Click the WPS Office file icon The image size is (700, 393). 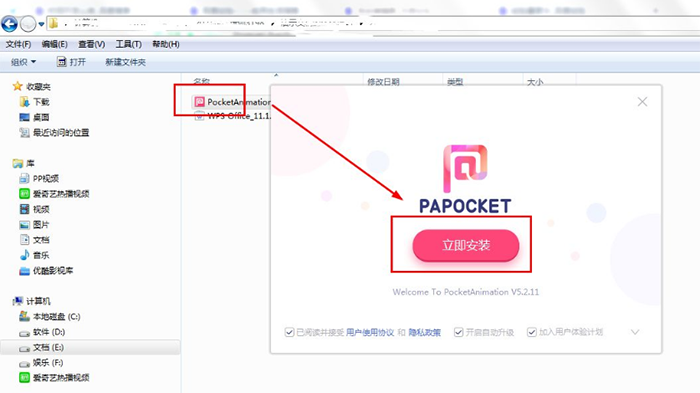click(200, 116)
